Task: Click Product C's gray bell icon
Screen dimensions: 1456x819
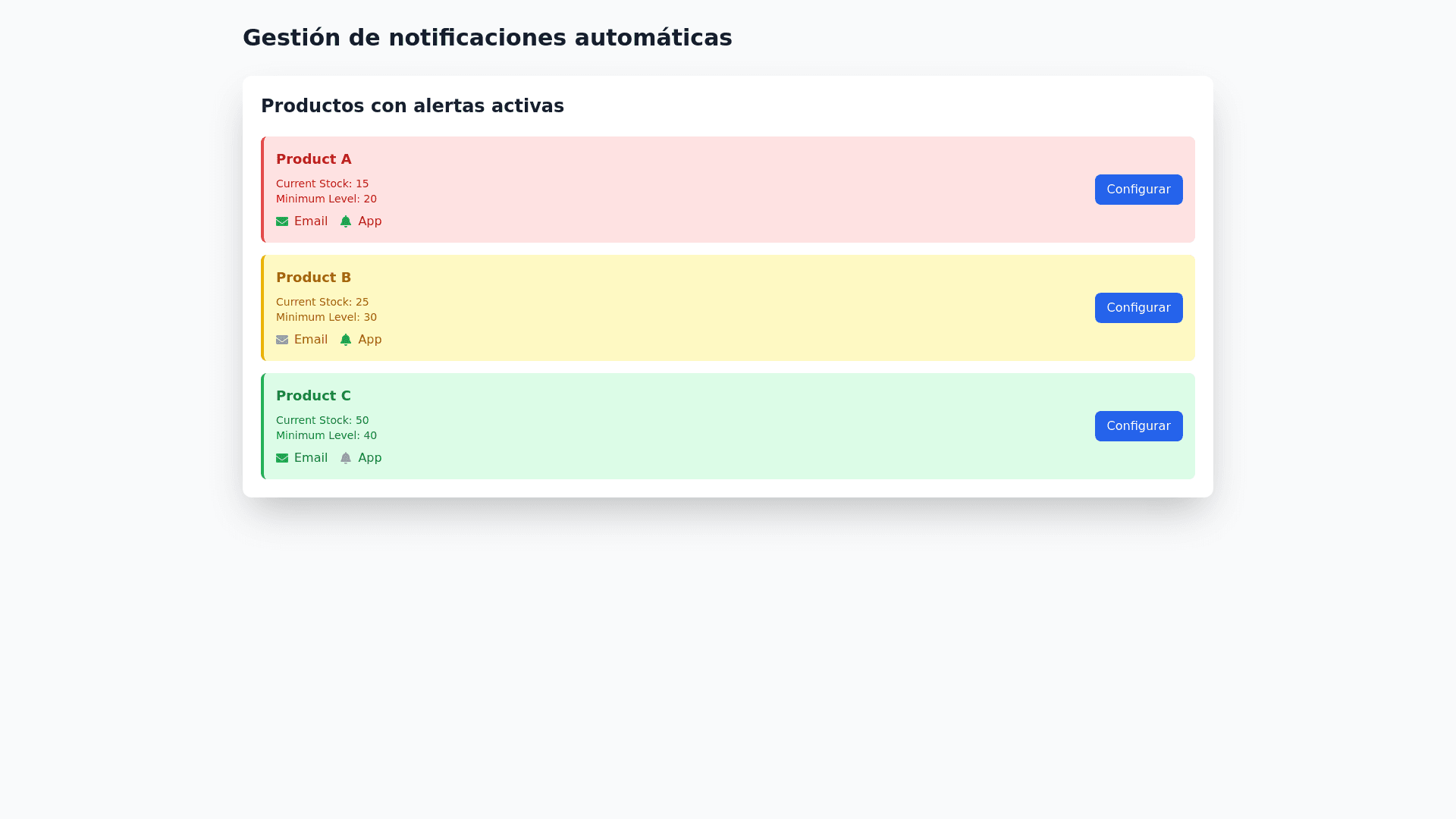Action: 346,458
